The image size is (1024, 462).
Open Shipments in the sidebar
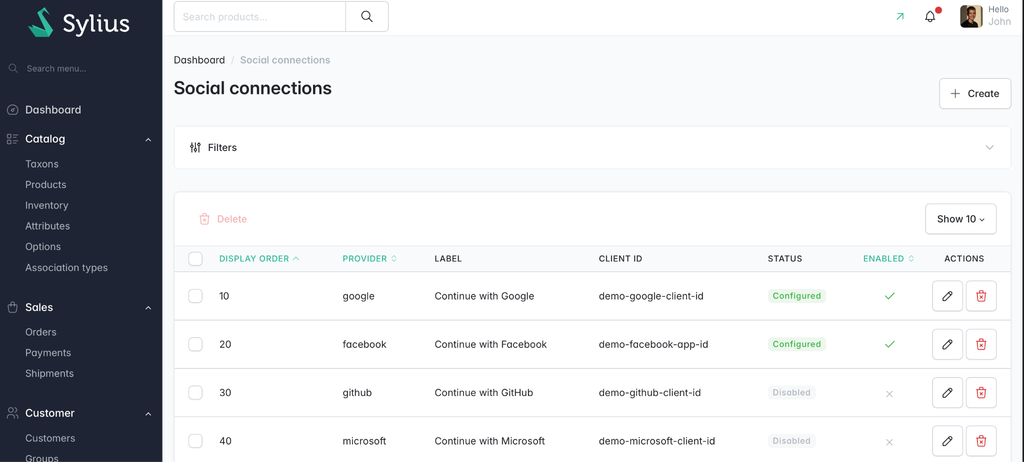point(50,374)
